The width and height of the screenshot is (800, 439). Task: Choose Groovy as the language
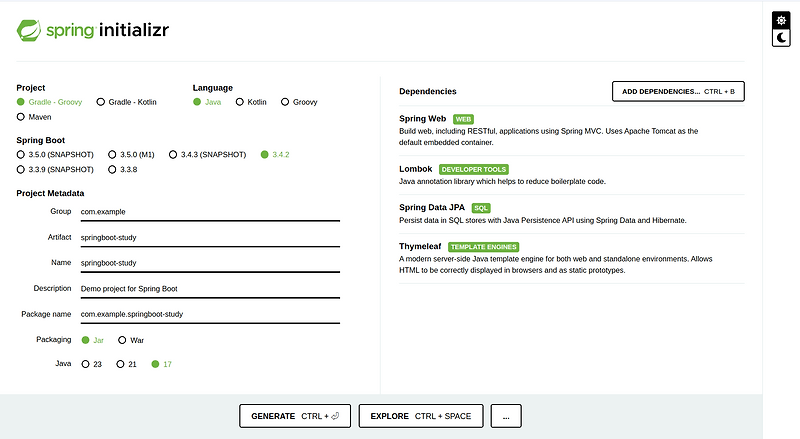pos(299,102)
